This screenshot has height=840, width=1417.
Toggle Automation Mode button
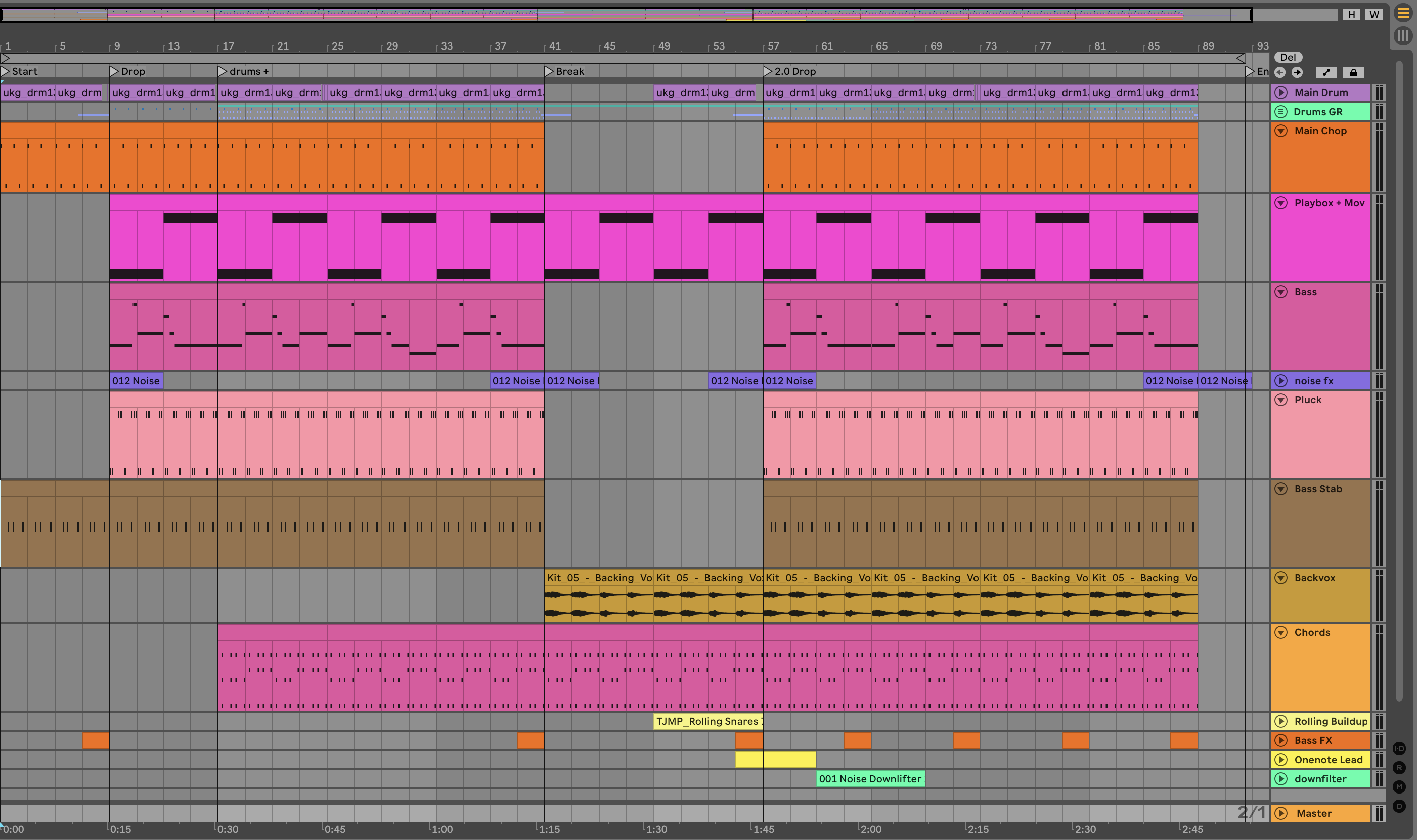point(1326,72)
